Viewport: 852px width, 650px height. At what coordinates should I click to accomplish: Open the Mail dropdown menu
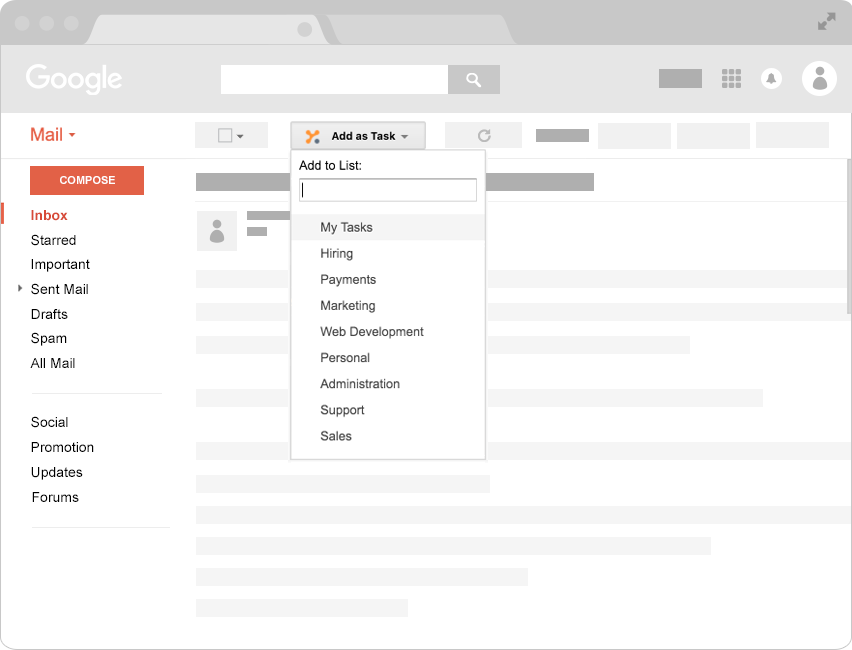pyautogui.click(x=53, y=135)
